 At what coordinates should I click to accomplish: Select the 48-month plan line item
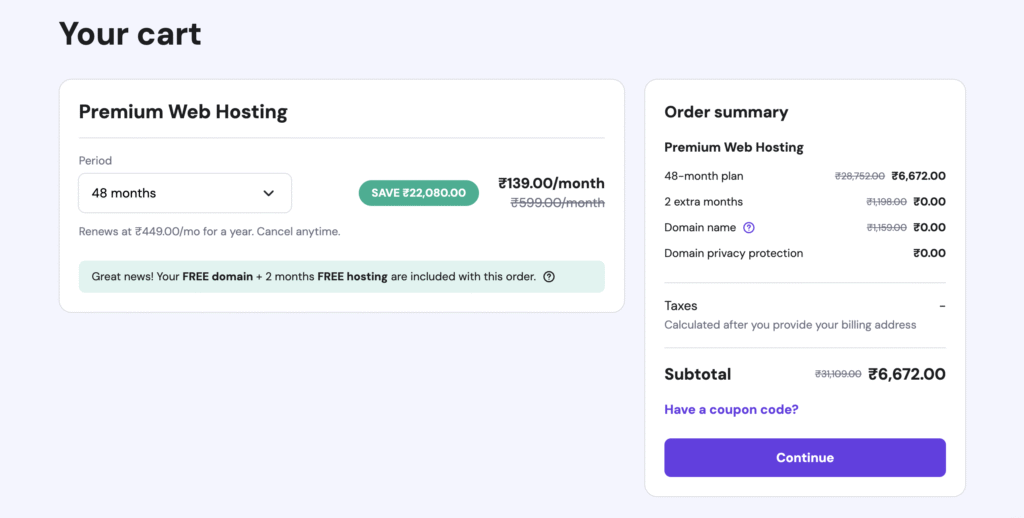click(x=805, y=176)
